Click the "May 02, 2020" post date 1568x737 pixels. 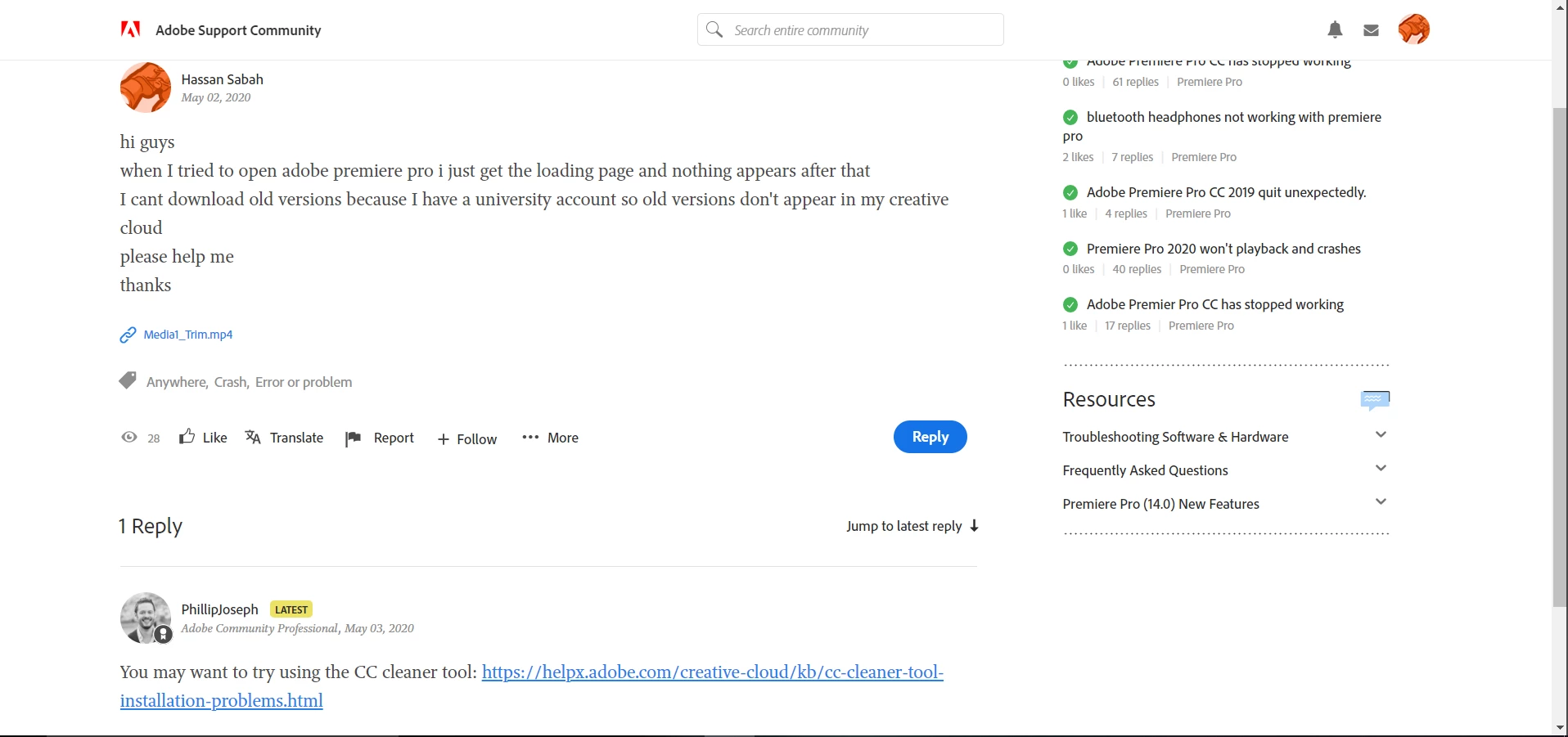[216, 97]
